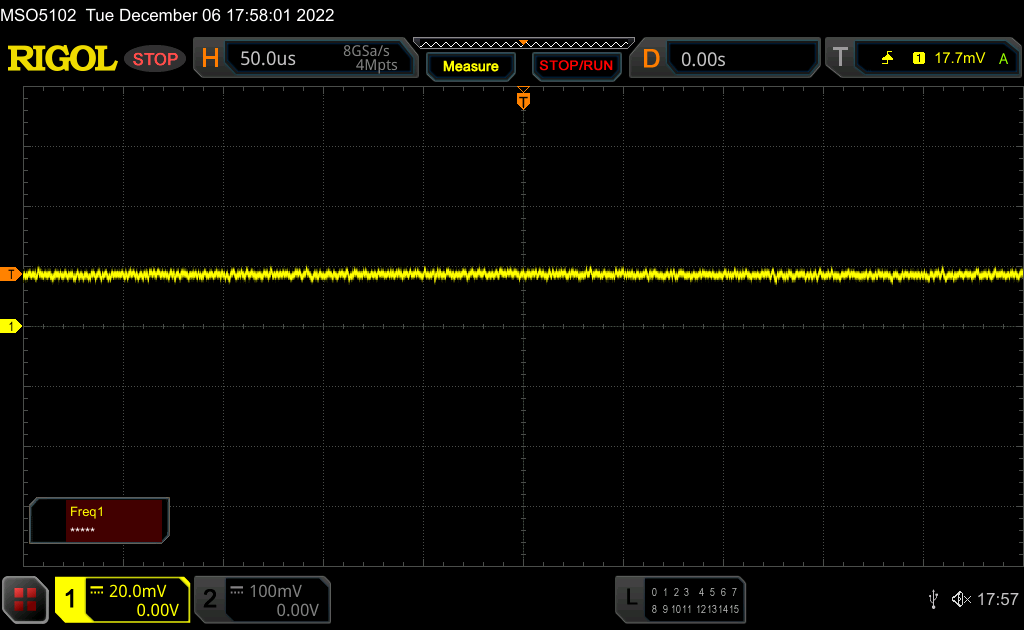1024x630 pixels.
Task: Click the channel 1 0.00V offset
Action: (x=157, y=610)
